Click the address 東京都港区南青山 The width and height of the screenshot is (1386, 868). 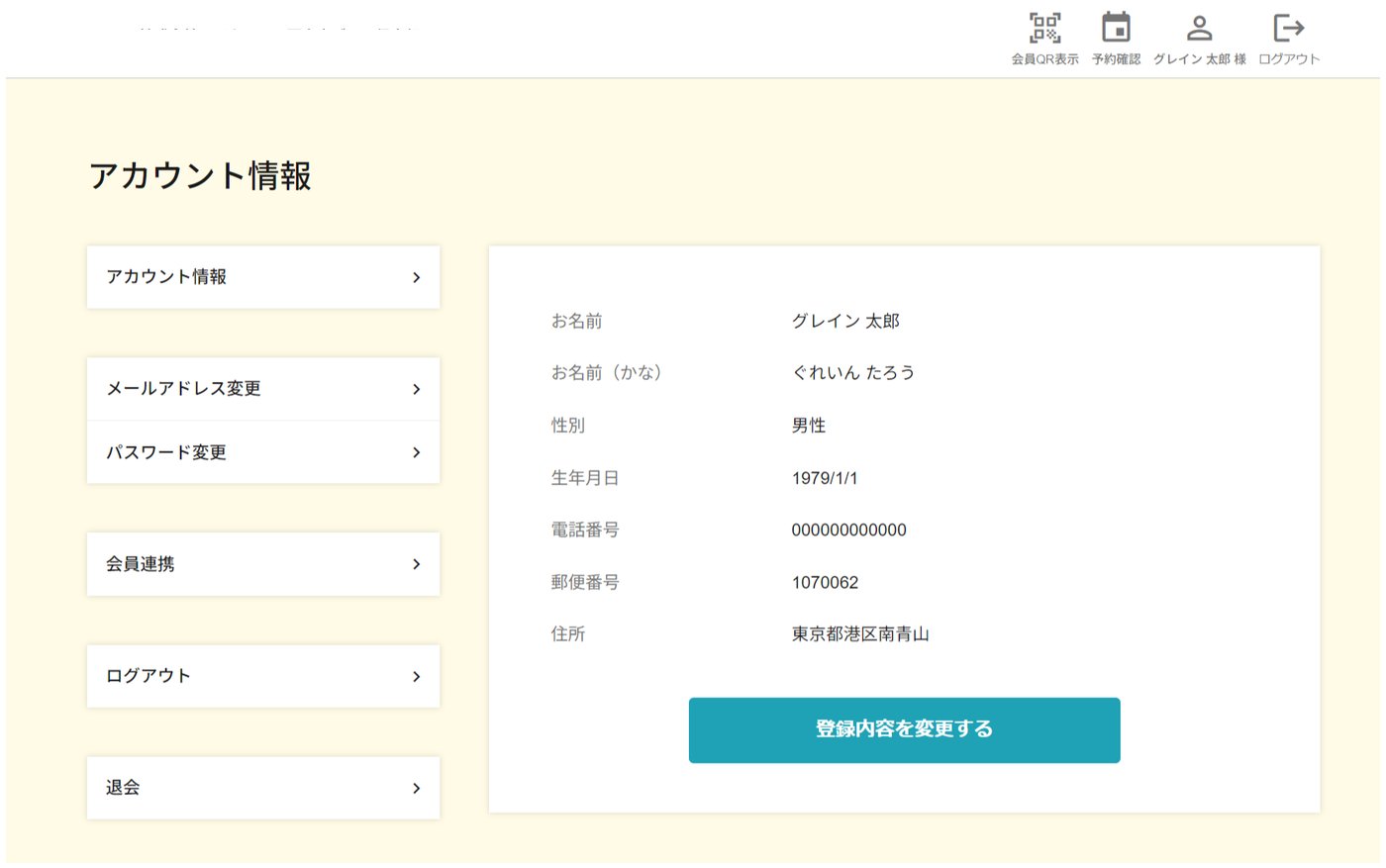click(x=860, y=634)
